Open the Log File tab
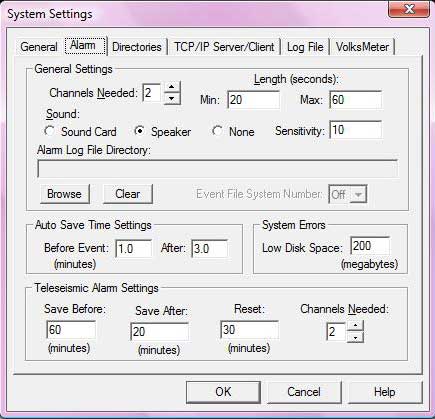435x419 pixels. [305, 47]
